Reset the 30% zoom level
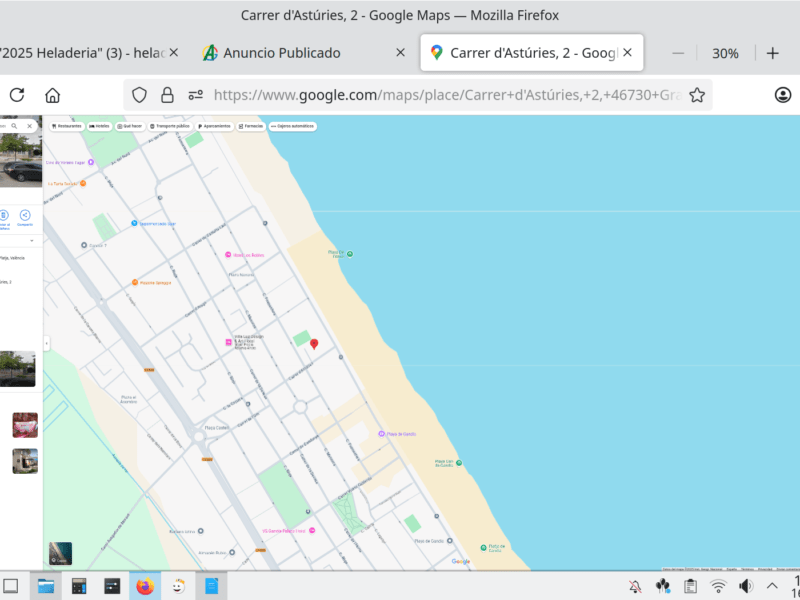 point(725,53)
